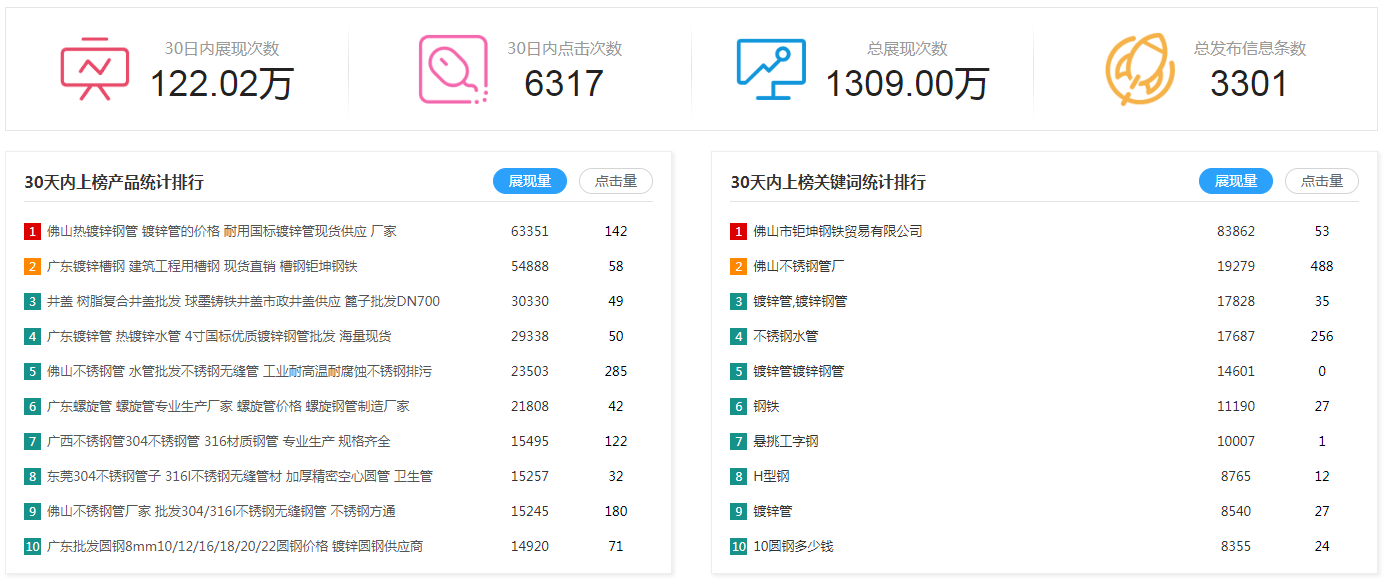Click heading 30天内上榜关键词统计排行
Image resolution: width=1385 pixels, height=581 pixels.
point(828,182)
